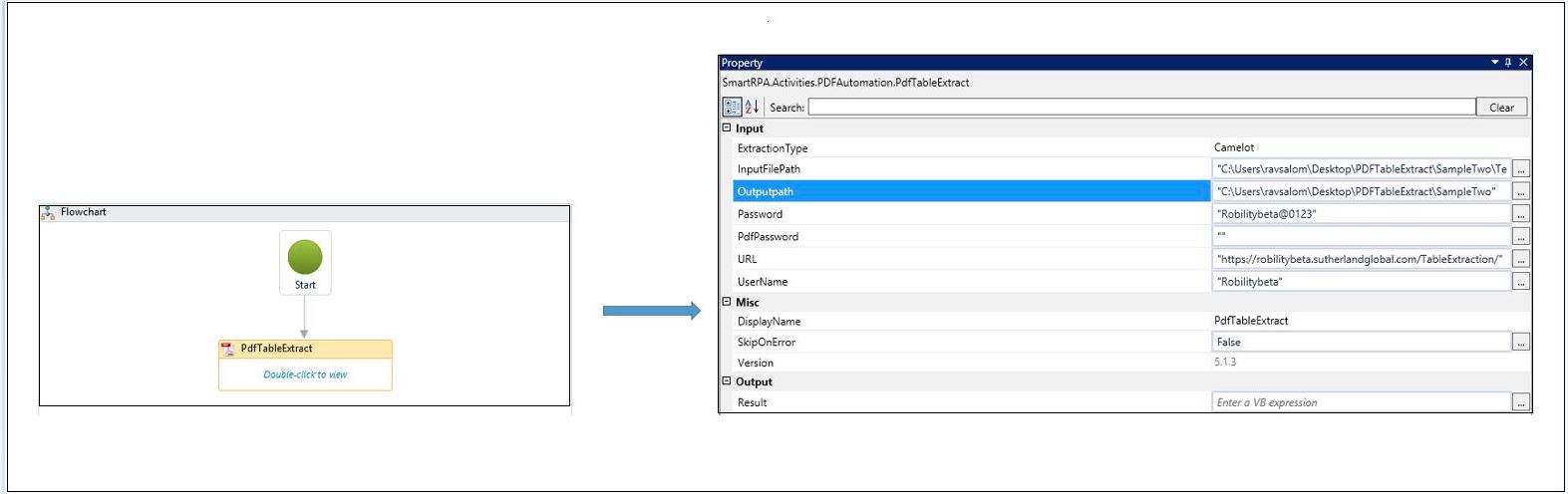Image resolution: width=1568 pixels, height=494 pixels.
Task: Click the Double-click to view link
Action: (x=305, y=374)
